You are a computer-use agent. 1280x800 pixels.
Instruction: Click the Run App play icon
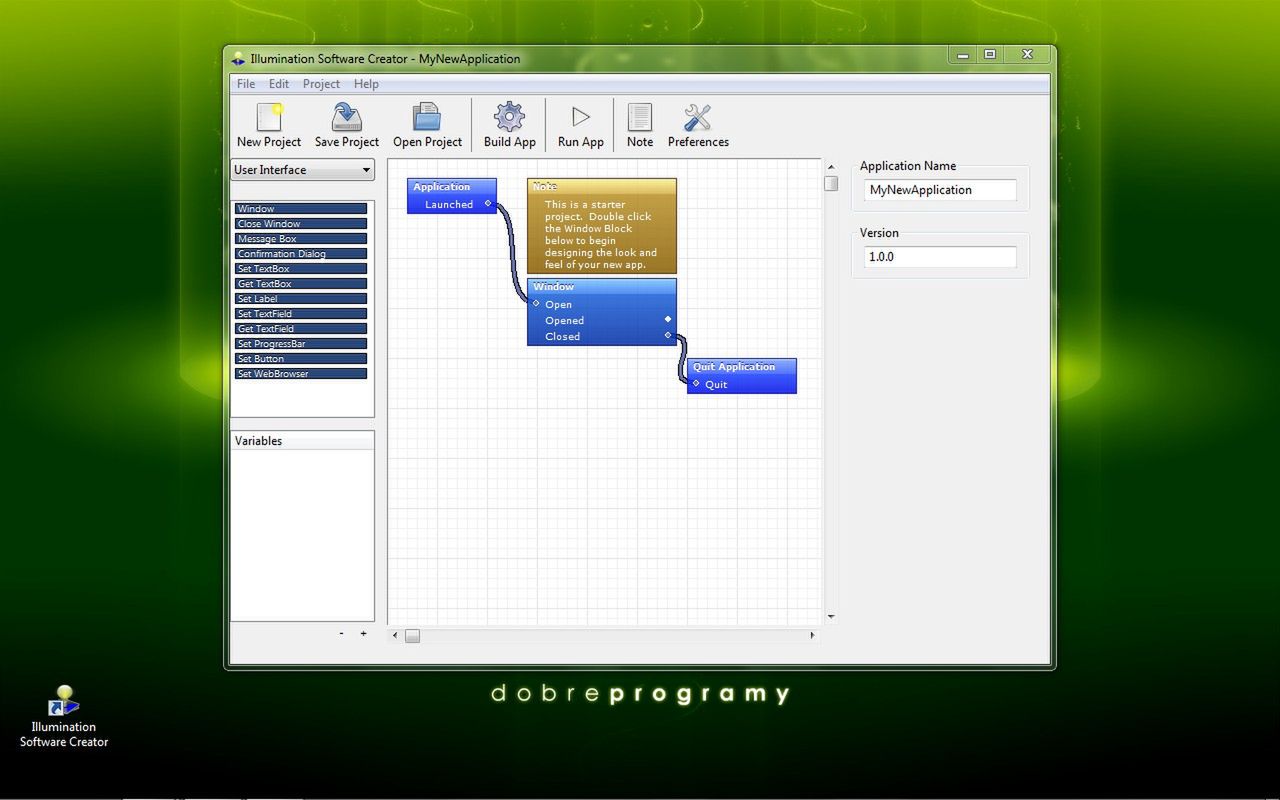pos(580,117)
